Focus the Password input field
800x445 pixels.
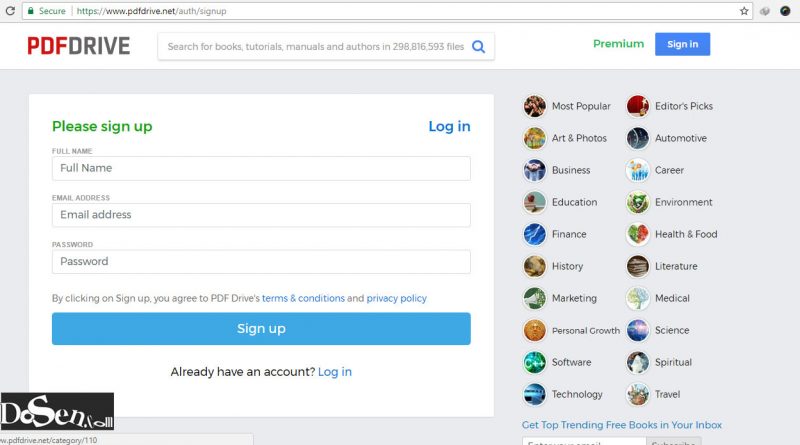point(261,261)
